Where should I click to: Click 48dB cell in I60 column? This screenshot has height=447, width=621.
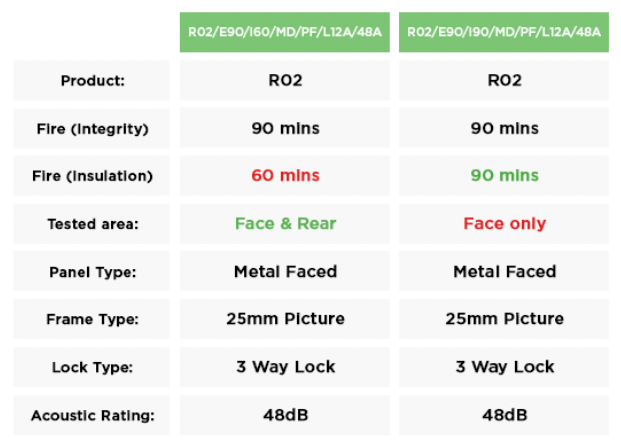[284, 415]
